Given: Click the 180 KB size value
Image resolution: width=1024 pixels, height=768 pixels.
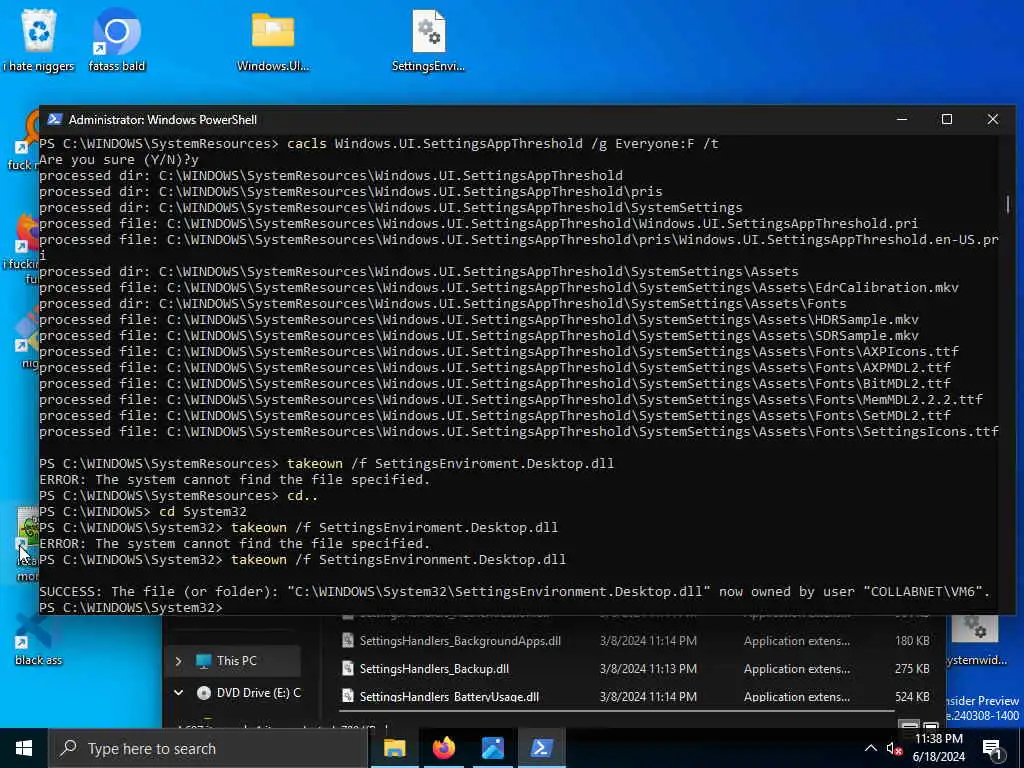Looking at the screenshot, I should 912,641.
